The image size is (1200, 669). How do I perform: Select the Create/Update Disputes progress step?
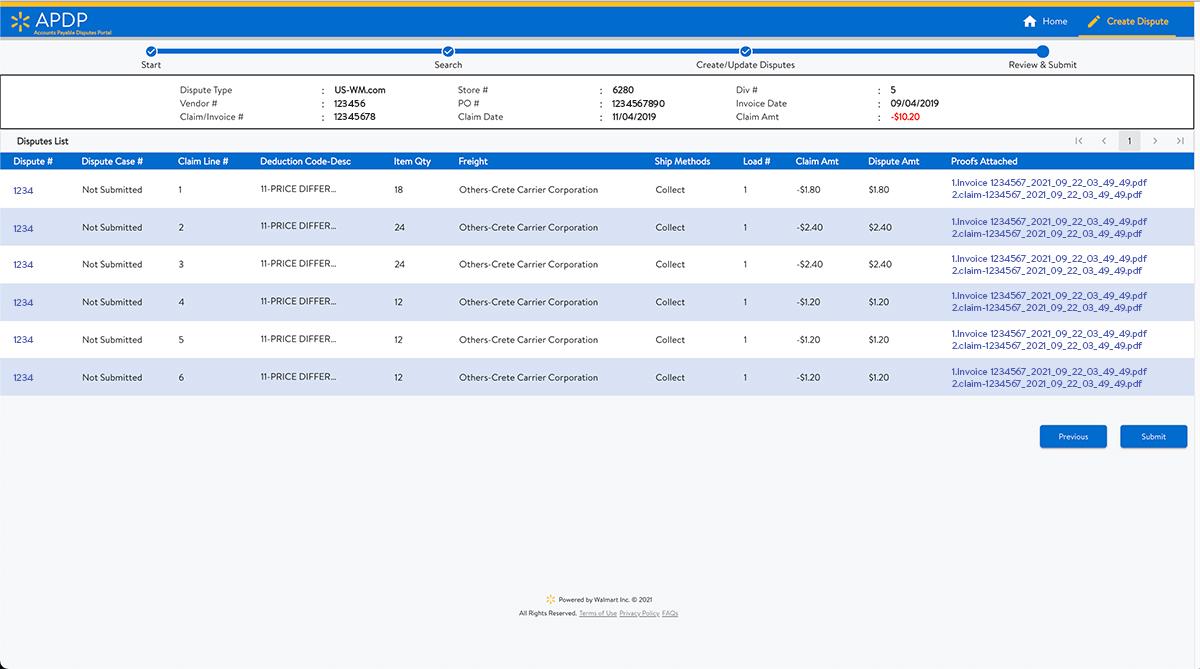(x=745, y=50)
